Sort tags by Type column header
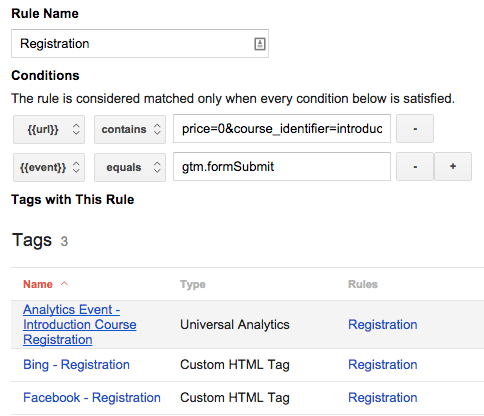This screenshot has height=416, width=484. coord(193,284)
